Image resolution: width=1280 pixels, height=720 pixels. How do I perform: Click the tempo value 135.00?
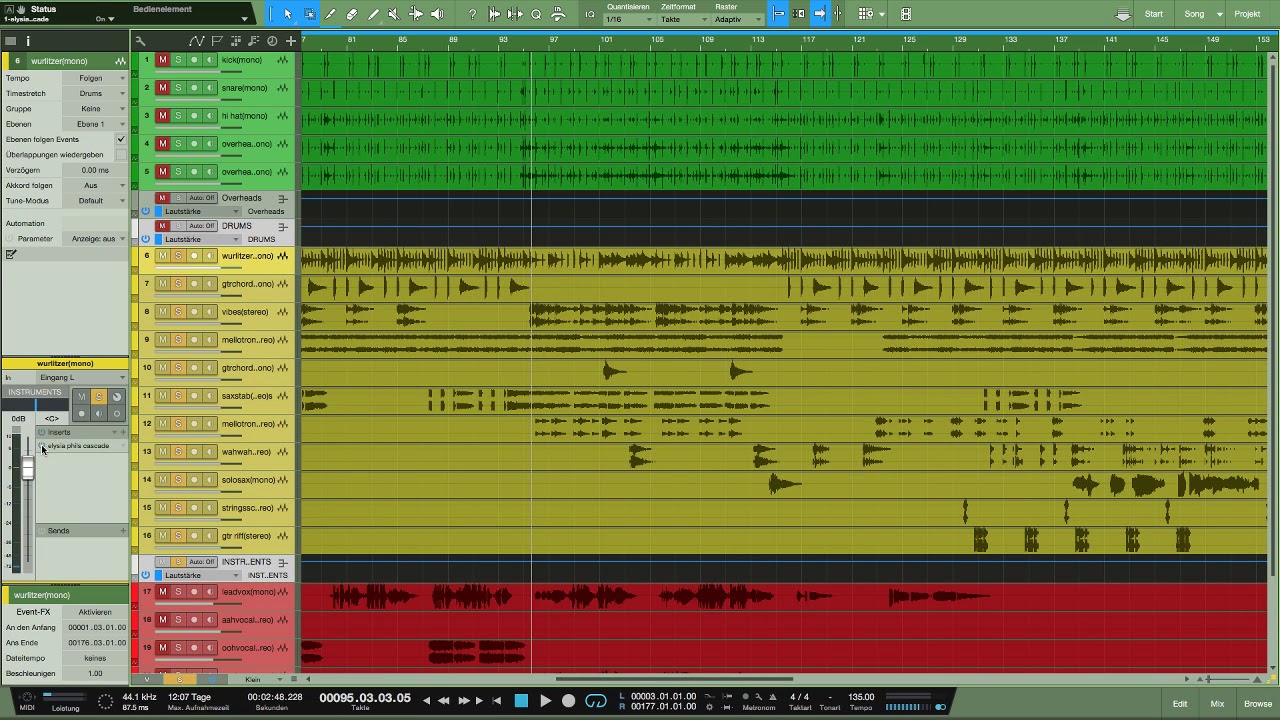pos(861,697)
